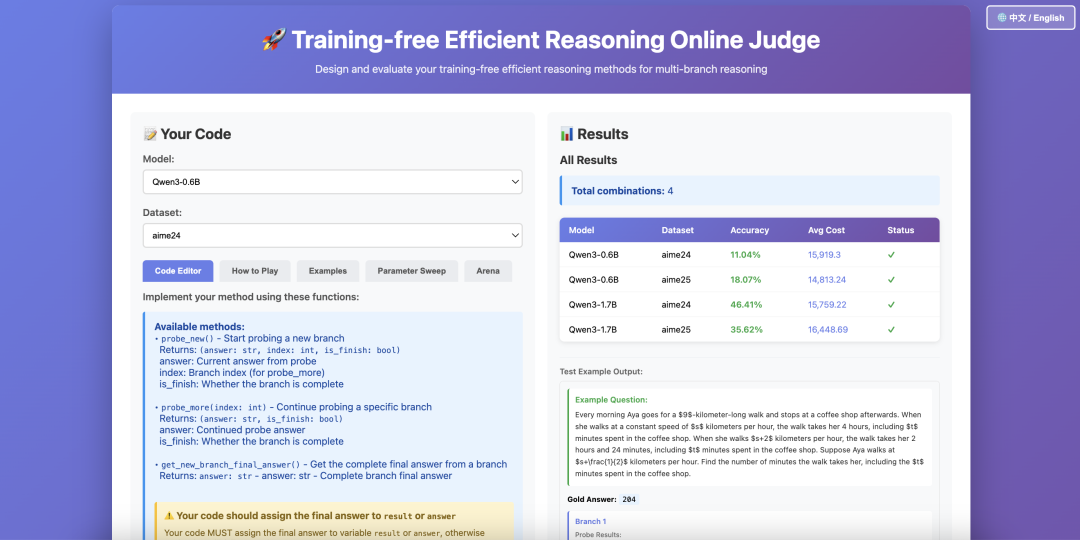The image size is (1080, 540).
Task: Click the 15,919.3 average cost value
Action: [x=824, y=255]
